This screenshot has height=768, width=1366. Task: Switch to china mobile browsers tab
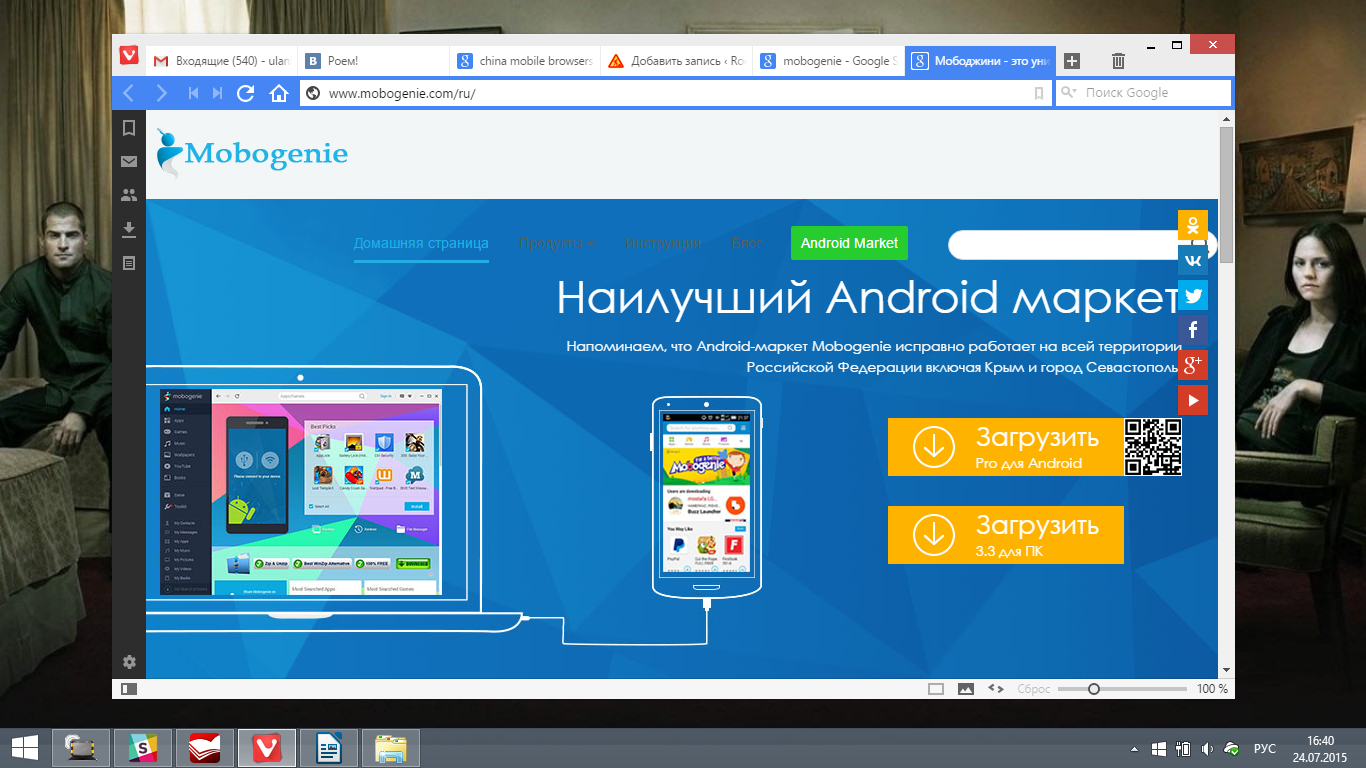[525, 61]
